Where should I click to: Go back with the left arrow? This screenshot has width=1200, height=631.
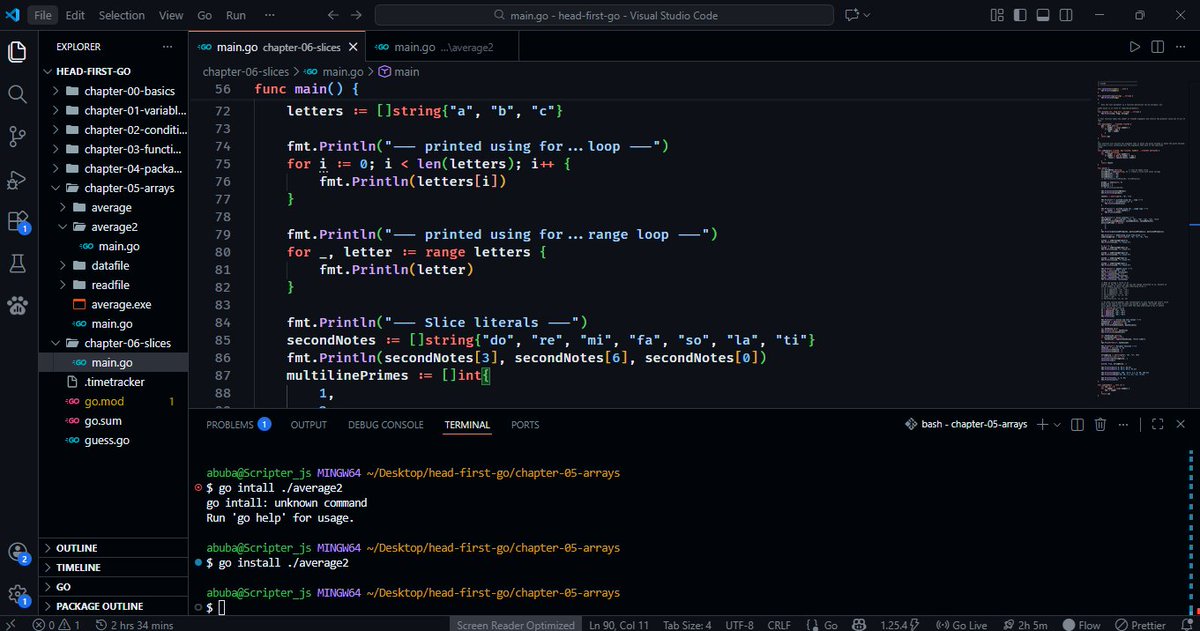[x=332, y=15]
